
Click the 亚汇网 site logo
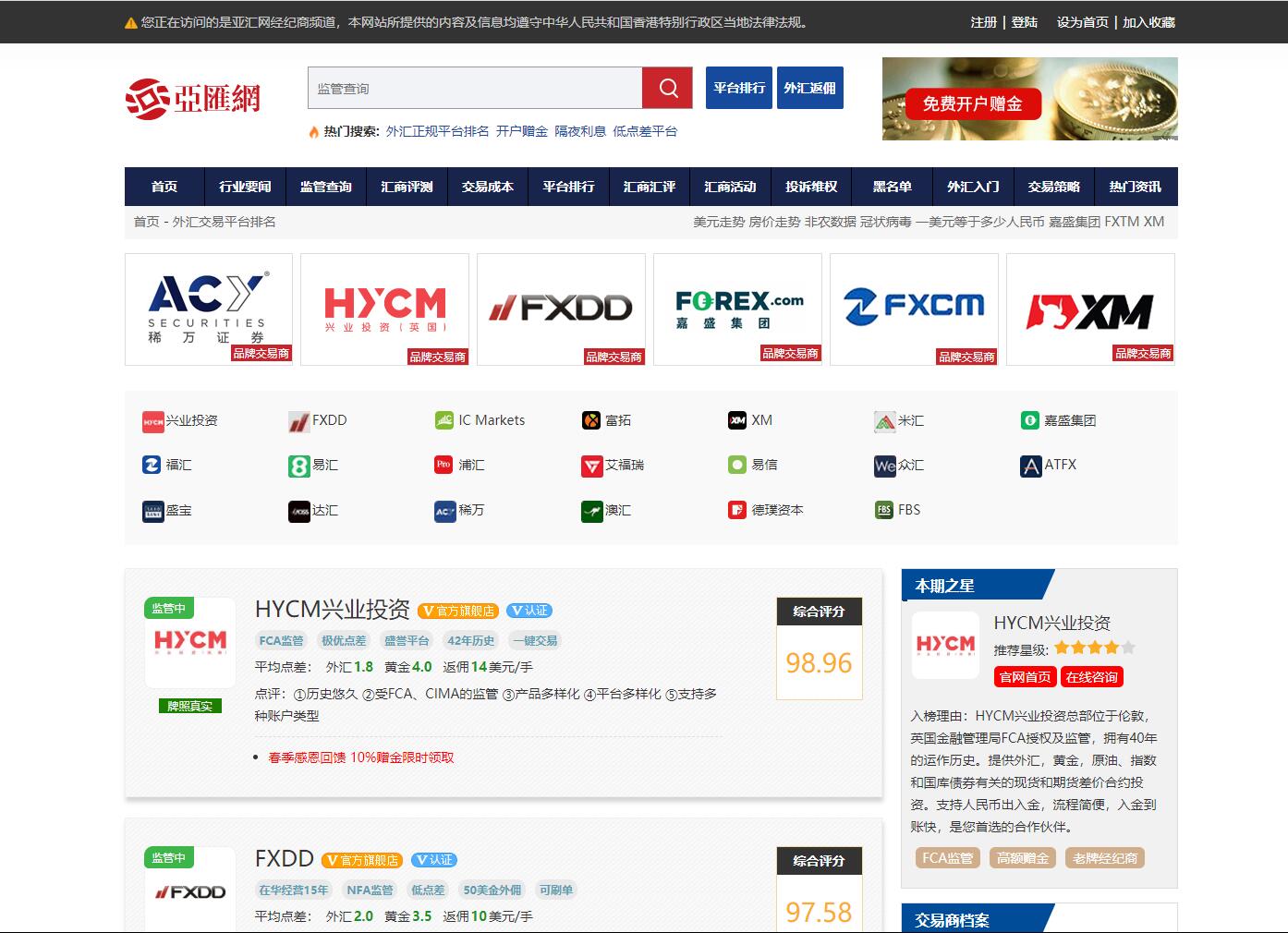[193, 98]
